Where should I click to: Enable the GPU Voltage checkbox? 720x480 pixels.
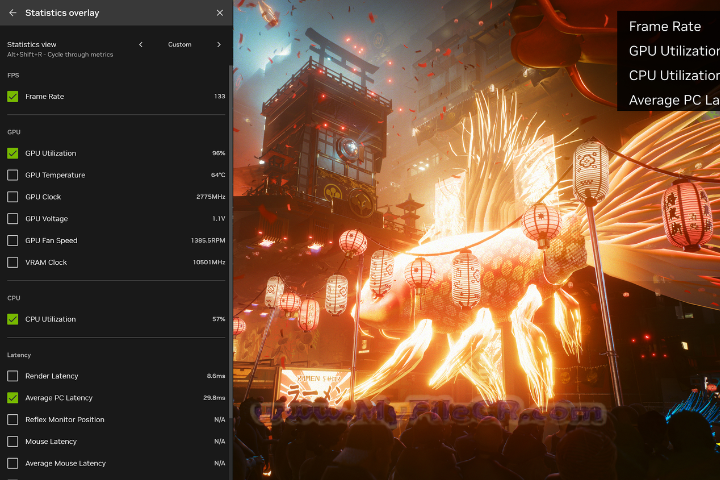pyautogui.click(x=12, y=219)
